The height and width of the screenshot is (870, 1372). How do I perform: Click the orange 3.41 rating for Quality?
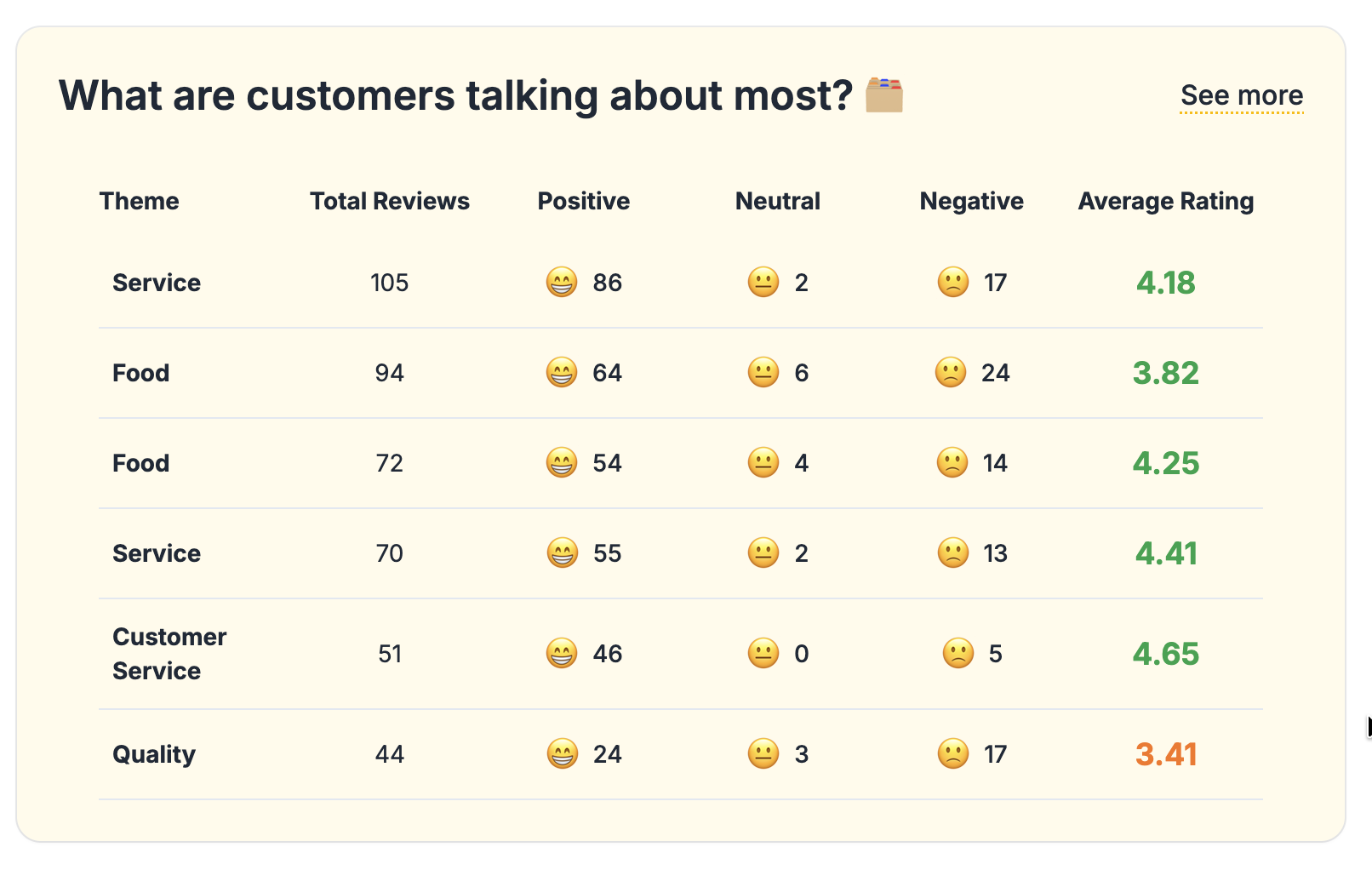[x=1166, y=753]
